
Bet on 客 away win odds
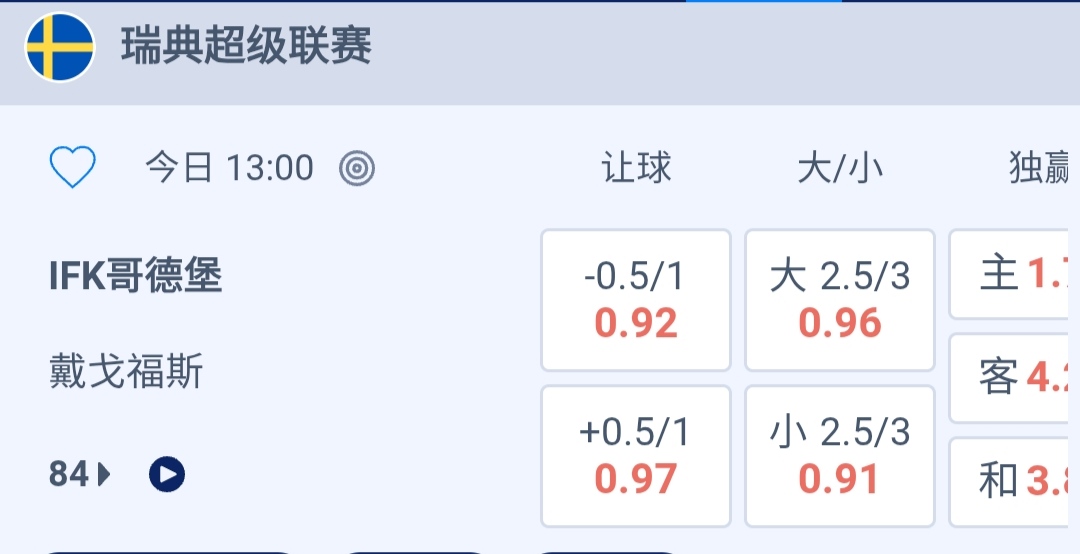[x=1016, y=378]
